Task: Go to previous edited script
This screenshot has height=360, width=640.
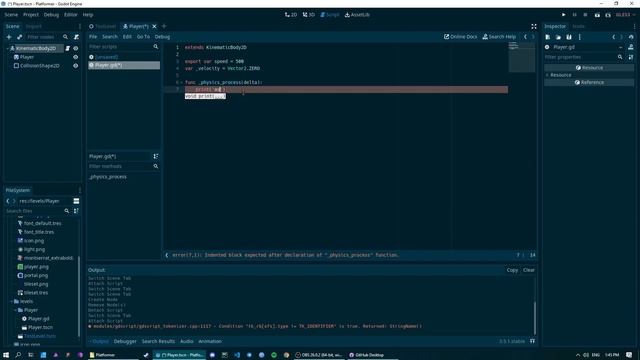Action: (x=525, y=37)
